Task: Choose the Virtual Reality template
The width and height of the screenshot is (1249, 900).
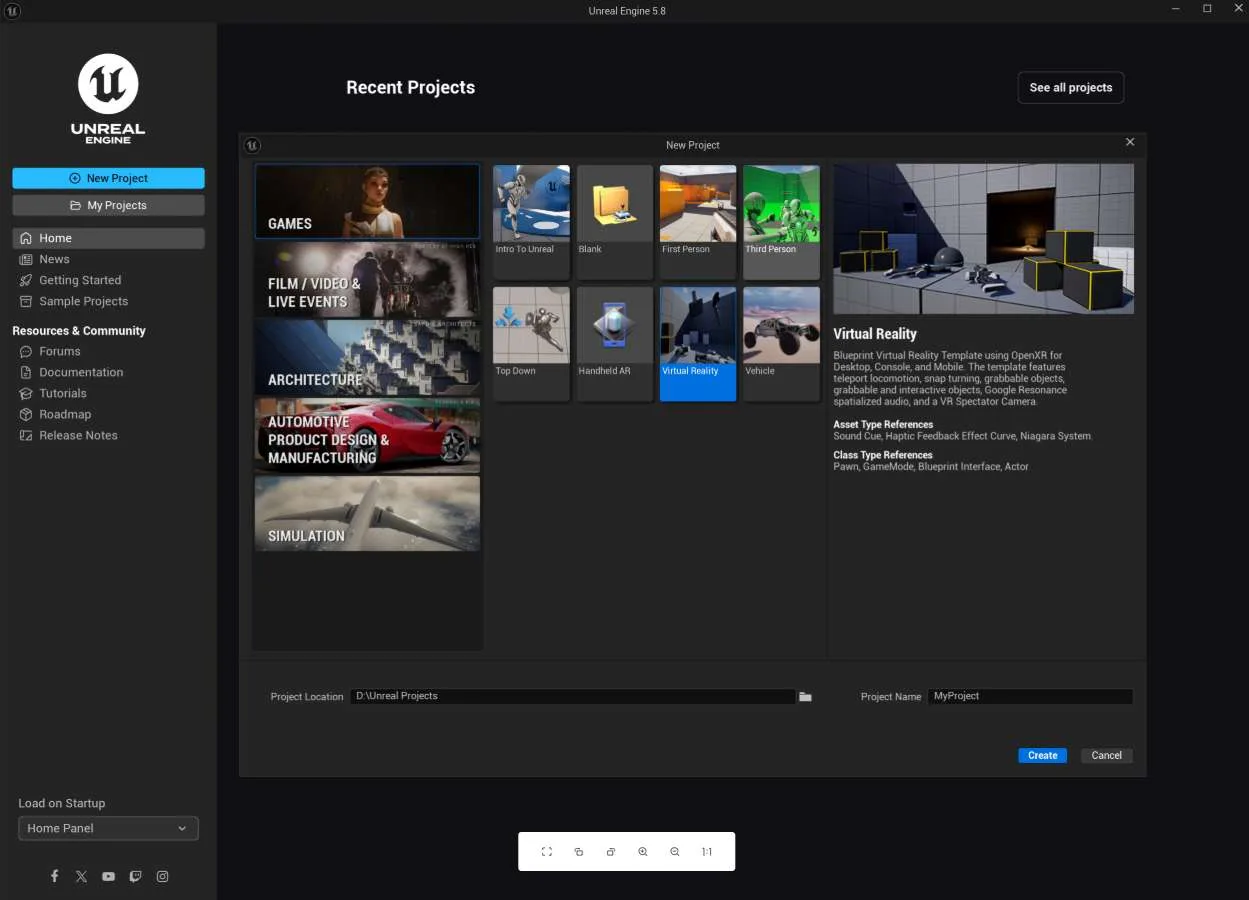Action: (x=698, y=344)
